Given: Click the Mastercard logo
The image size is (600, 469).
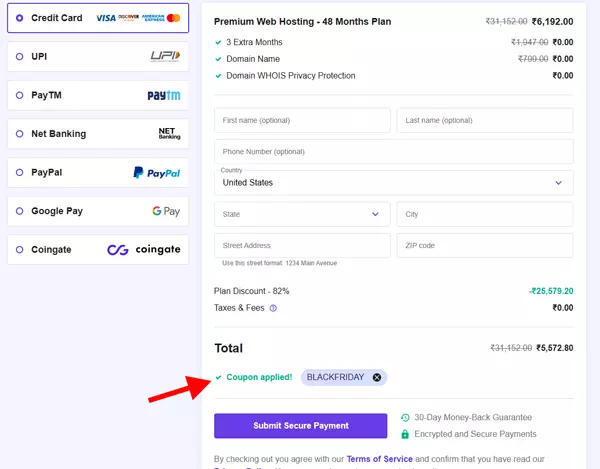Looking at the screenshot, I should point(173,18).
